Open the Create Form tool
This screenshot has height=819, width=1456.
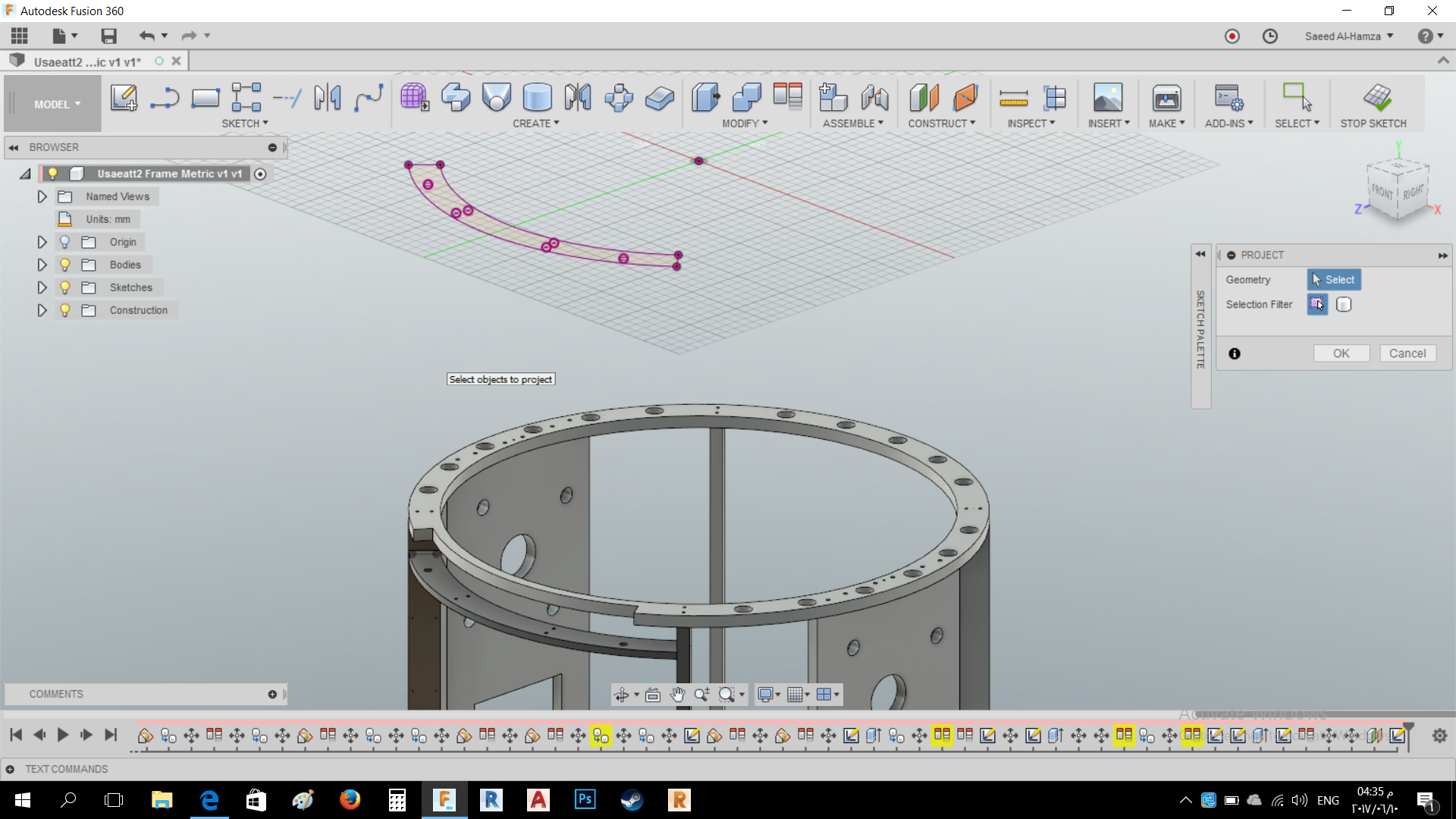click(x=414, y=97)
